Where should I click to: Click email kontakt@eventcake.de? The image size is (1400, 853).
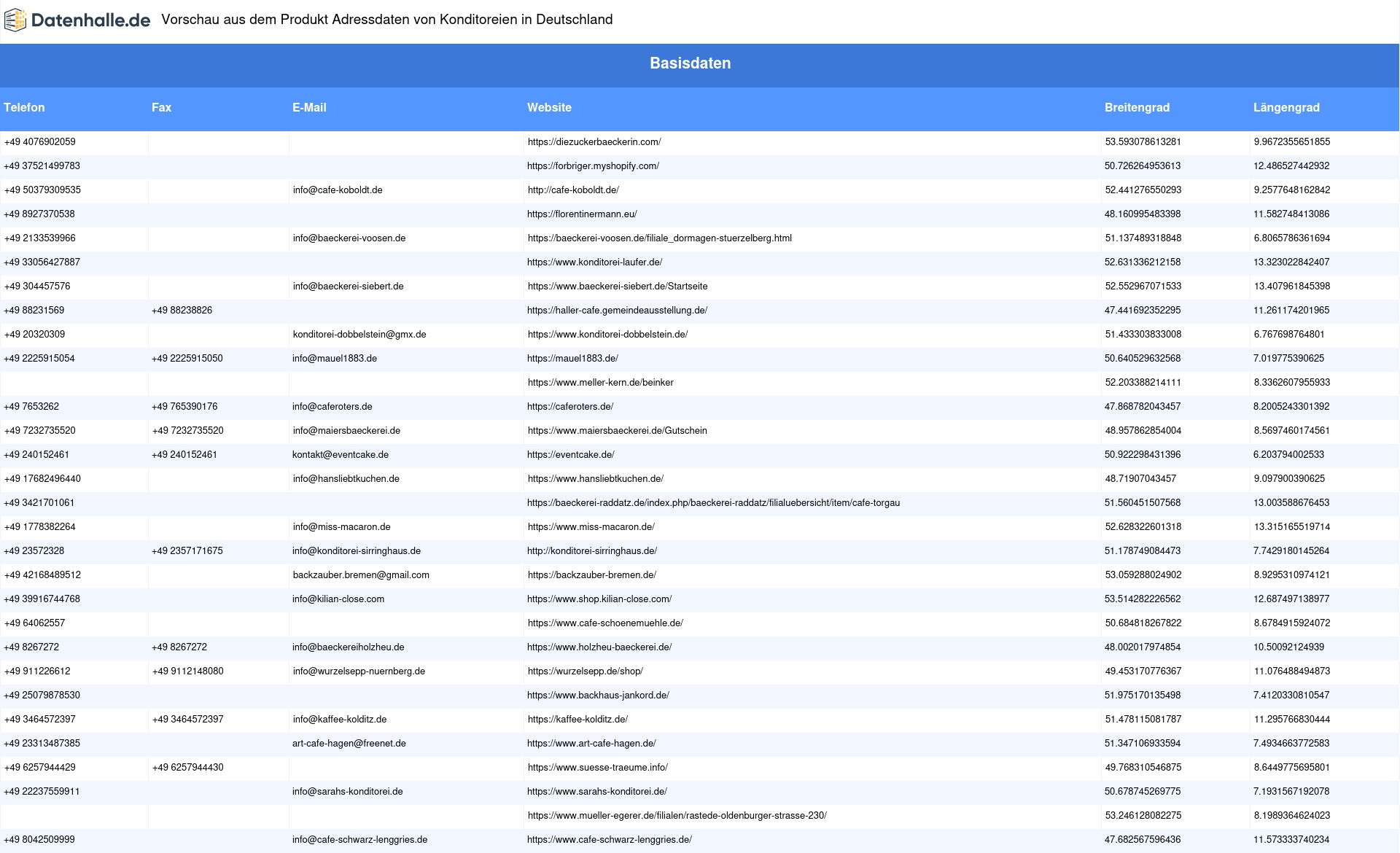(x=341, y=455)
